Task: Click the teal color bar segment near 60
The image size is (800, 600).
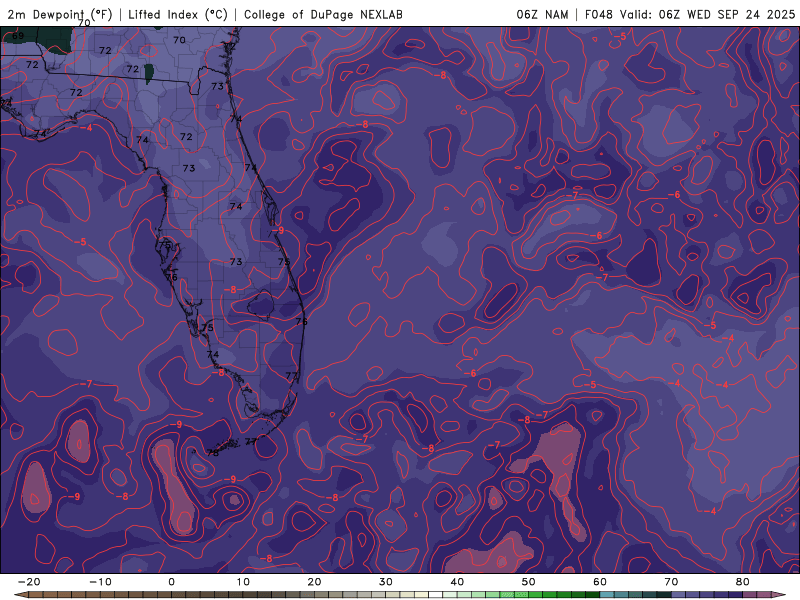Action: point(607,594)
